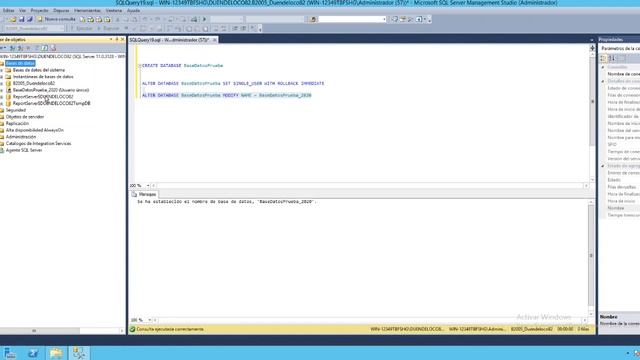Click the Database Engine query icon
640x360 pixels.
pos(83,19)
